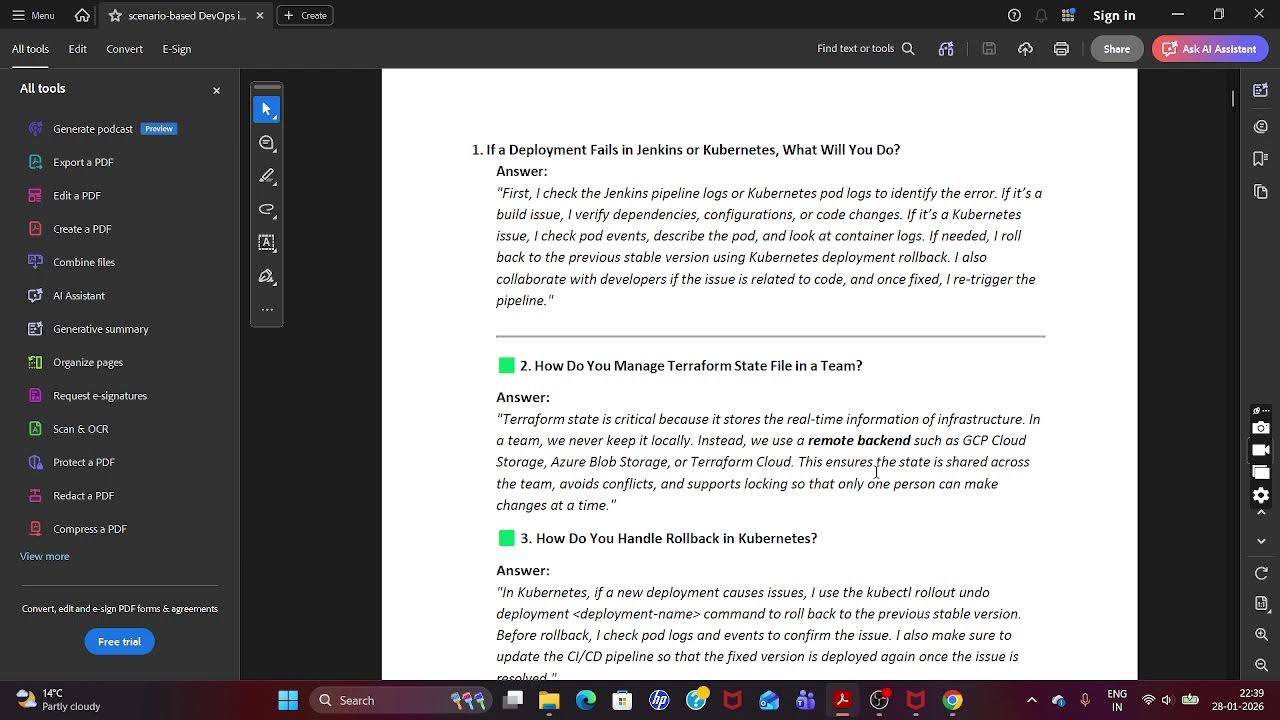Open the AI link-sharing icon in toolbar

946,49
